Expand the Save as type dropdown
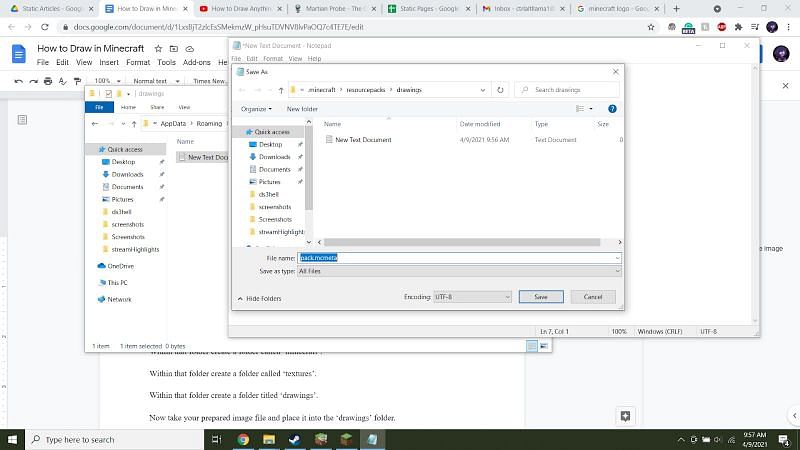 (459, 271)
